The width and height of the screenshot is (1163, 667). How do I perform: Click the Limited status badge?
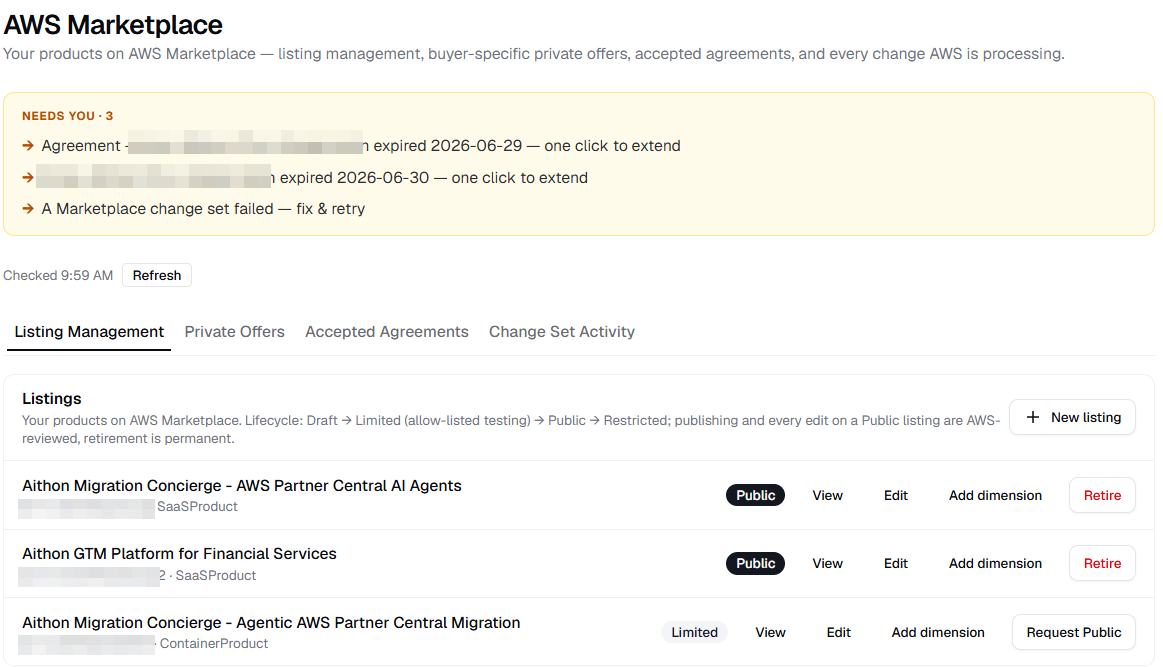[694, 633]
